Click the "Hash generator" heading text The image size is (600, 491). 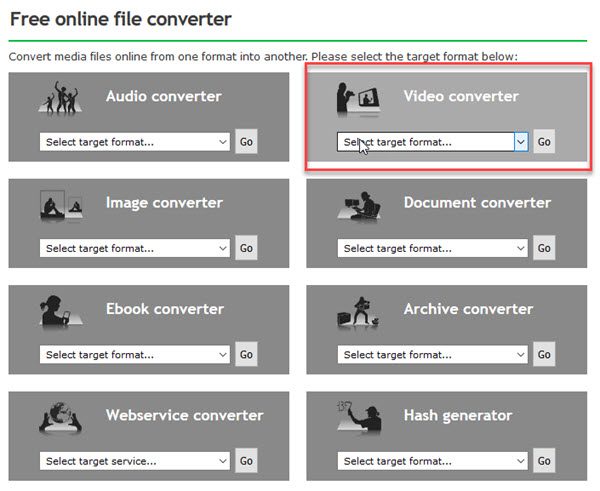pyautogui.click(x=458, y=416)
